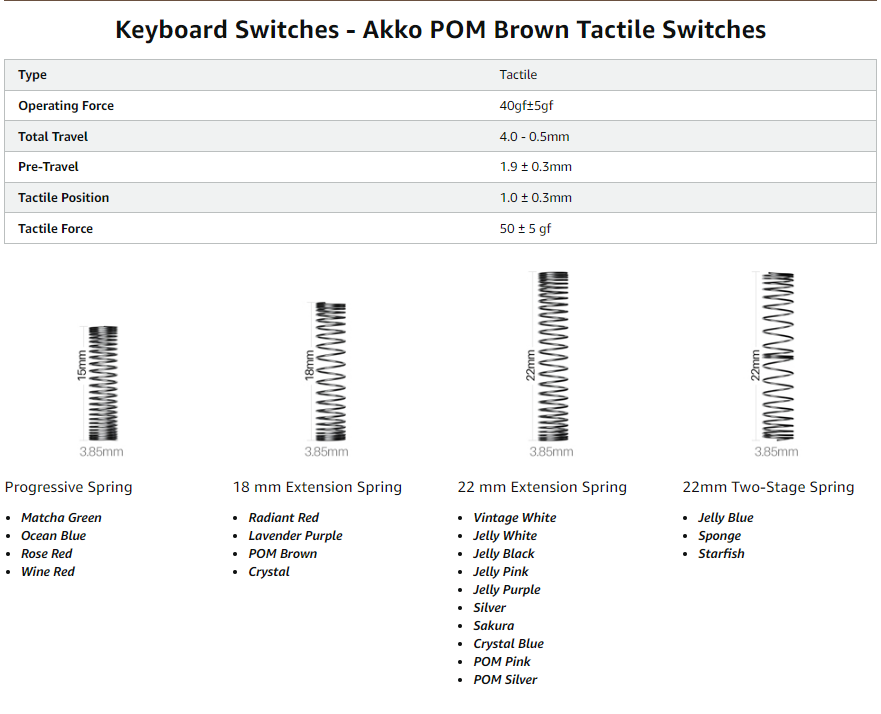The image size is (881, 714).
Task: Click the 22mm extension spring image
Action: pos(551,364)
